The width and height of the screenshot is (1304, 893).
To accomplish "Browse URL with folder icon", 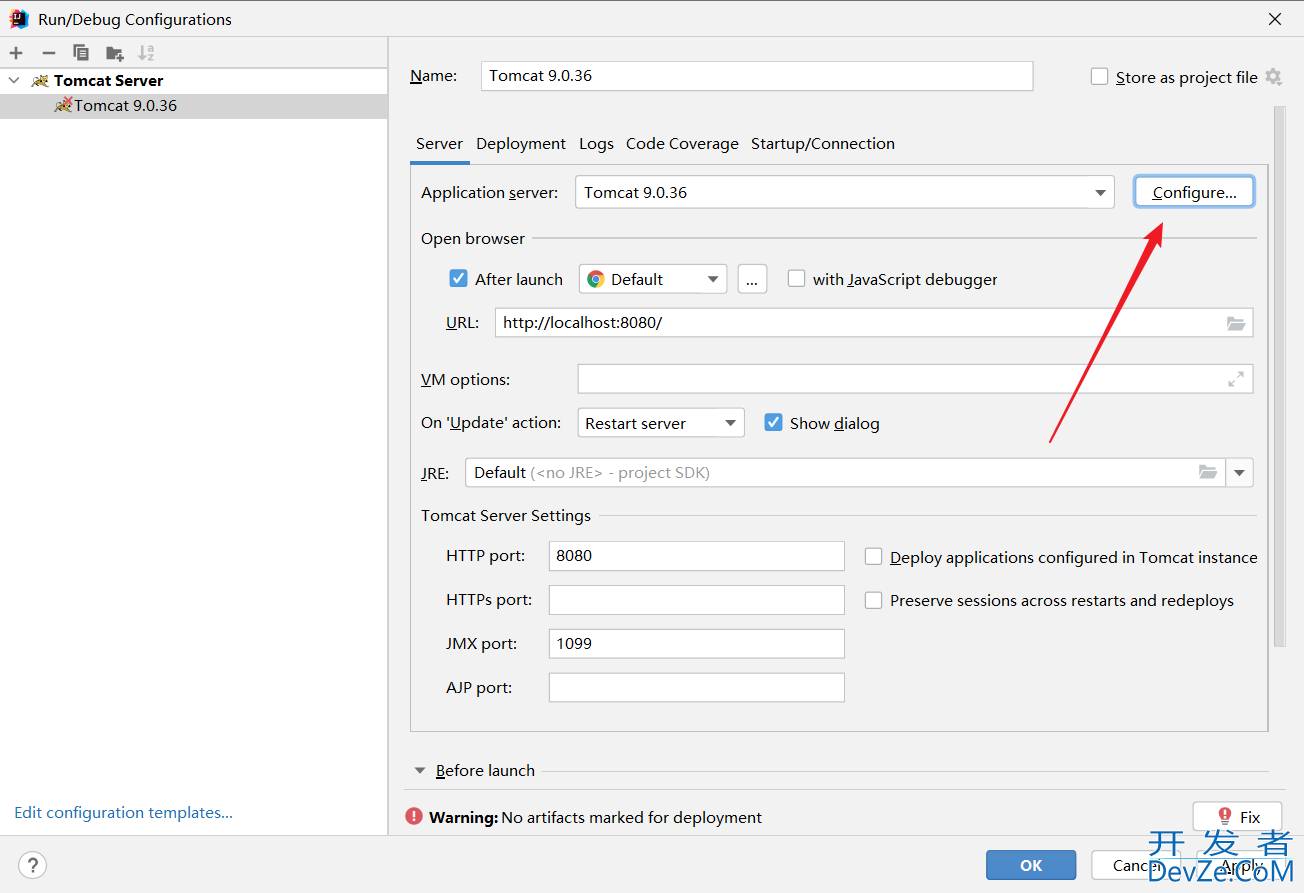I will tap(1236, 323).
